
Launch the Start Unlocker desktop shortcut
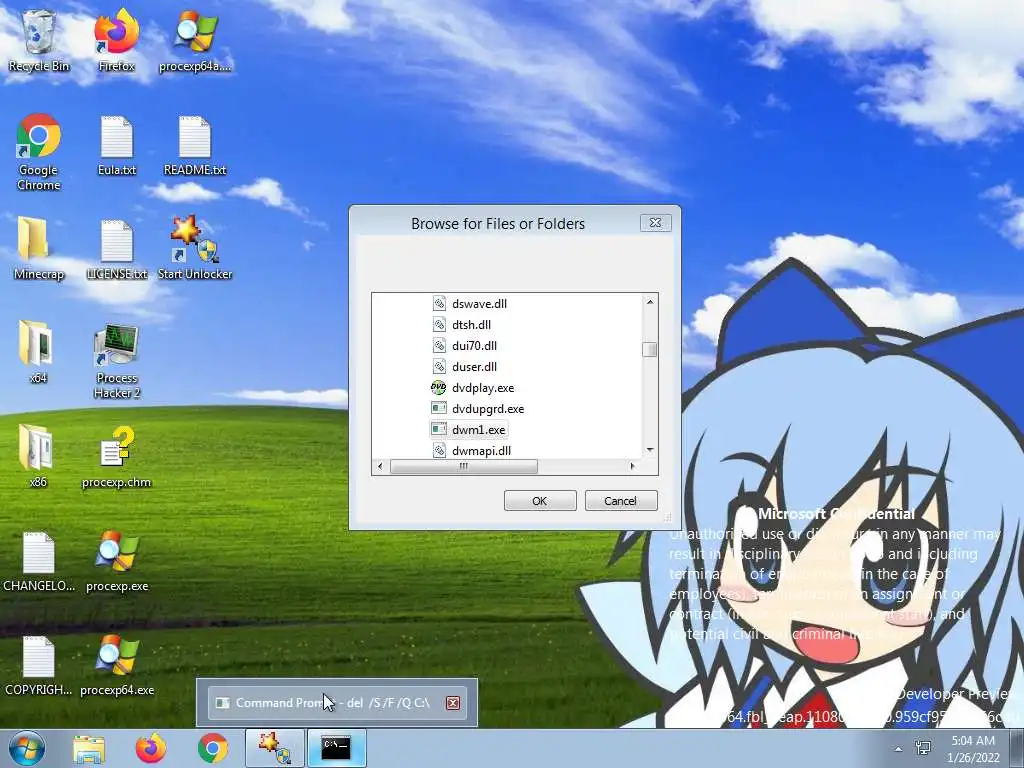coord(195,248)
